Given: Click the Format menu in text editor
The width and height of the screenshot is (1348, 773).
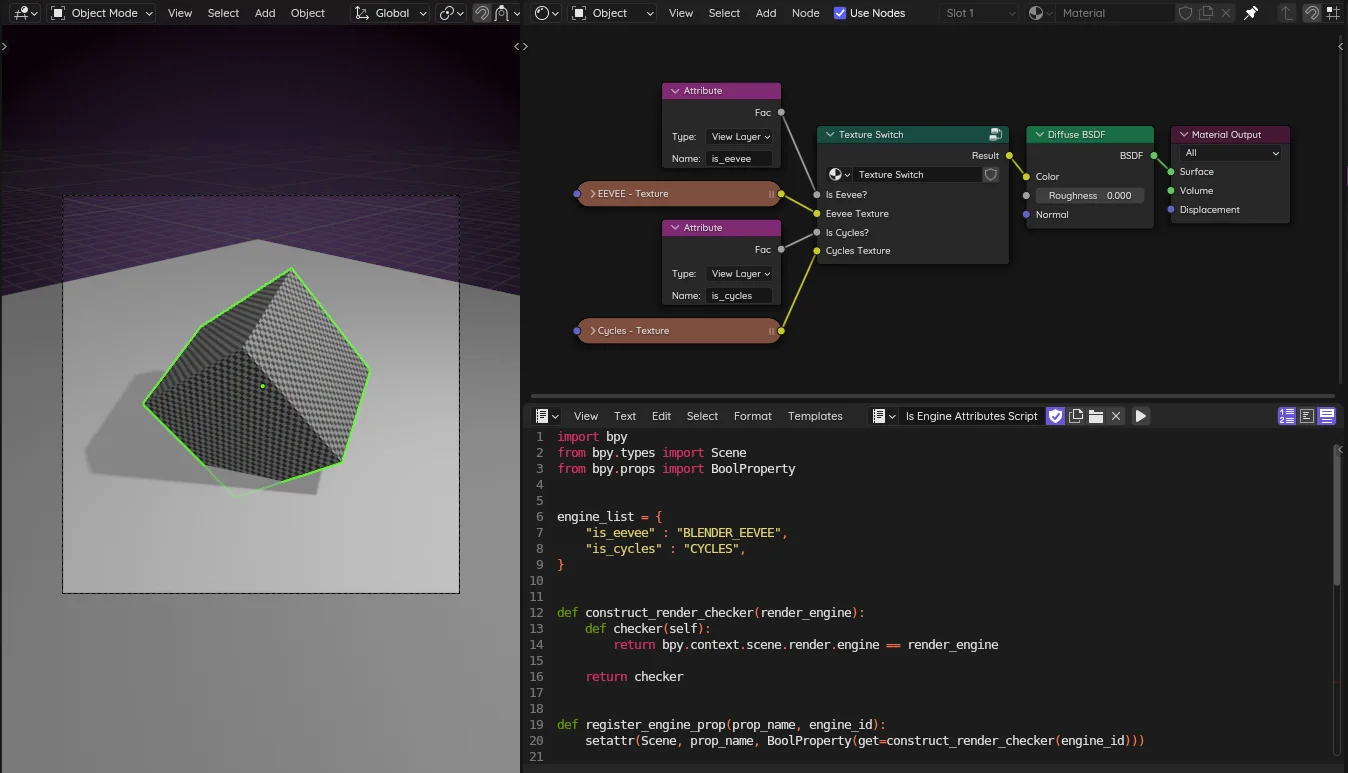Looking at the screenshot, I should coord(752,416).
